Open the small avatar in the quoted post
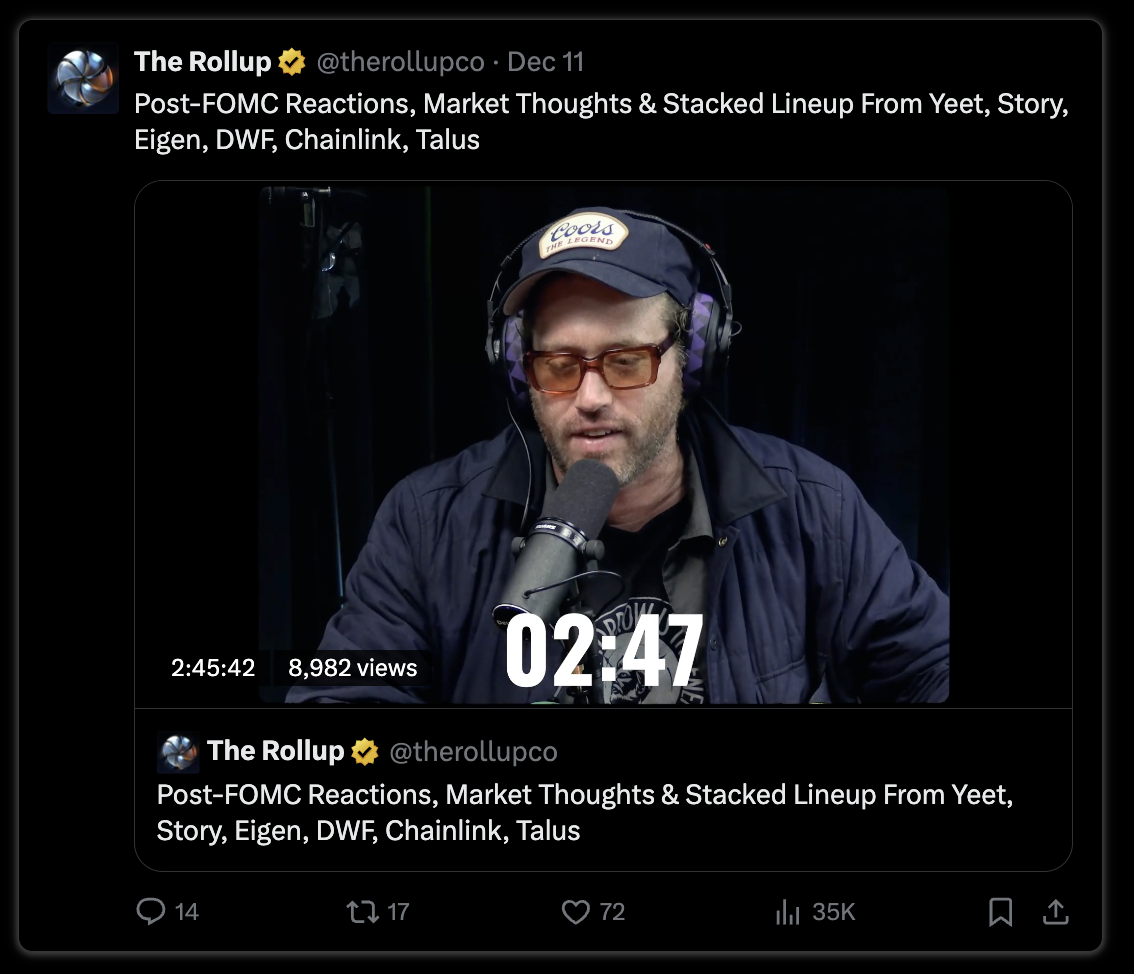This screenshot has width=1134, height=974. tap(177, 752)
